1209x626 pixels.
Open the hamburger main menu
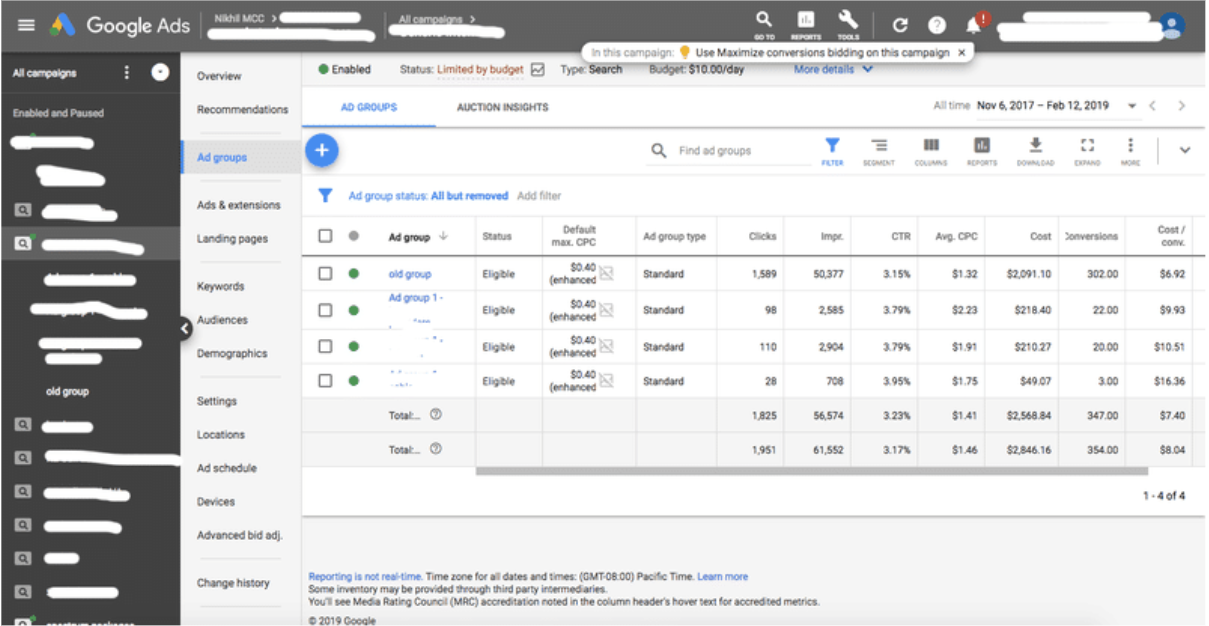tap(26, 25)
